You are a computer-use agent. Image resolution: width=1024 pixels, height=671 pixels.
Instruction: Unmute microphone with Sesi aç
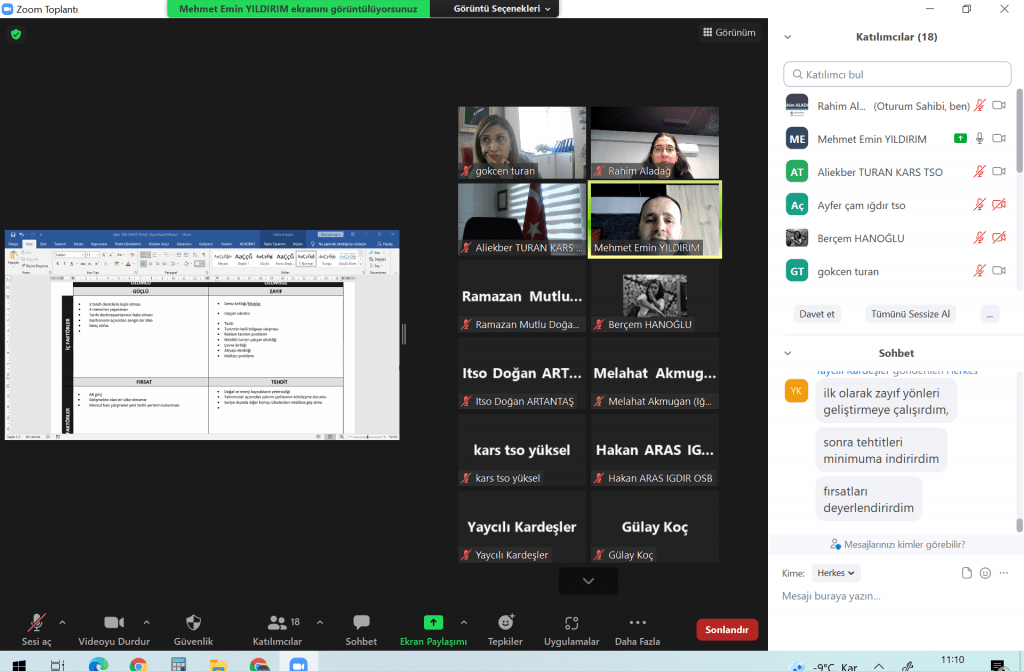tap(37, 623)
